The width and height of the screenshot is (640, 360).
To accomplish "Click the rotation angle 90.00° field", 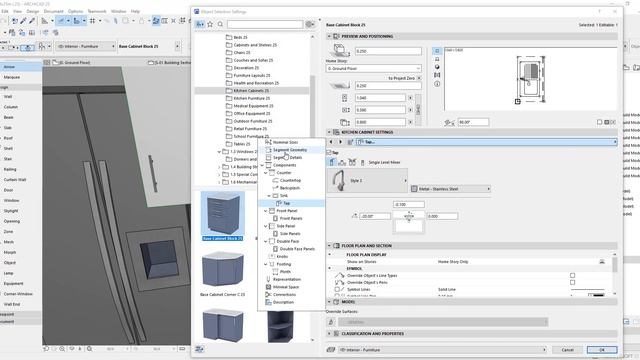I will tap(473, 122).
